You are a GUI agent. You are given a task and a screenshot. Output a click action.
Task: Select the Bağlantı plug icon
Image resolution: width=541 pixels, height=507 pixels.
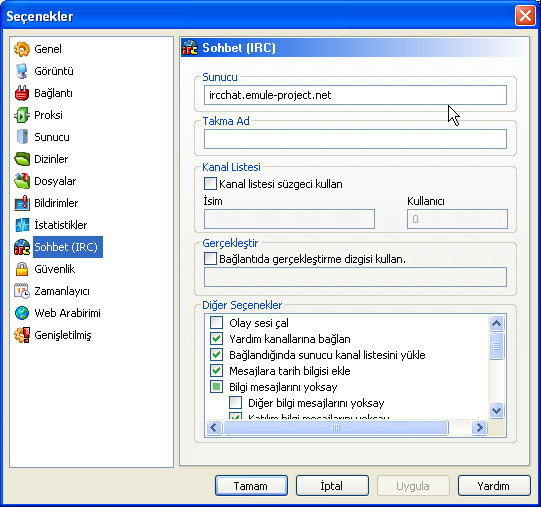22,93
